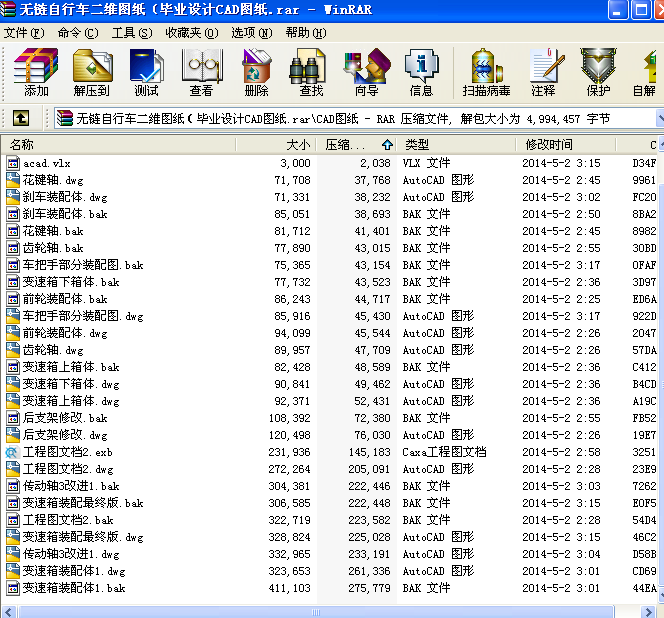Open the 查看 (View) file tool

[201, 72]
